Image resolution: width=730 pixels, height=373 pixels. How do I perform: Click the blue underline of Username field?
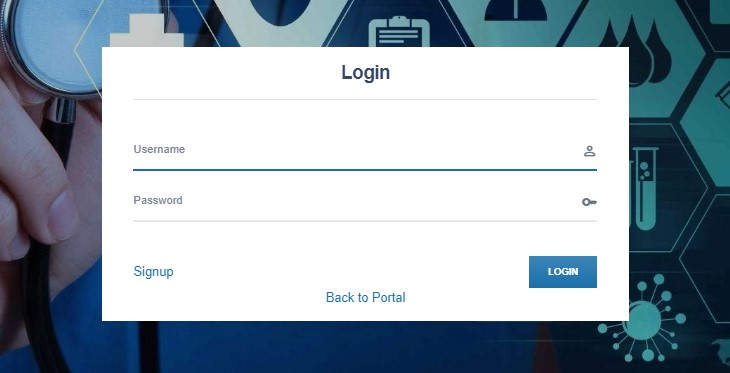pos(365,170)
